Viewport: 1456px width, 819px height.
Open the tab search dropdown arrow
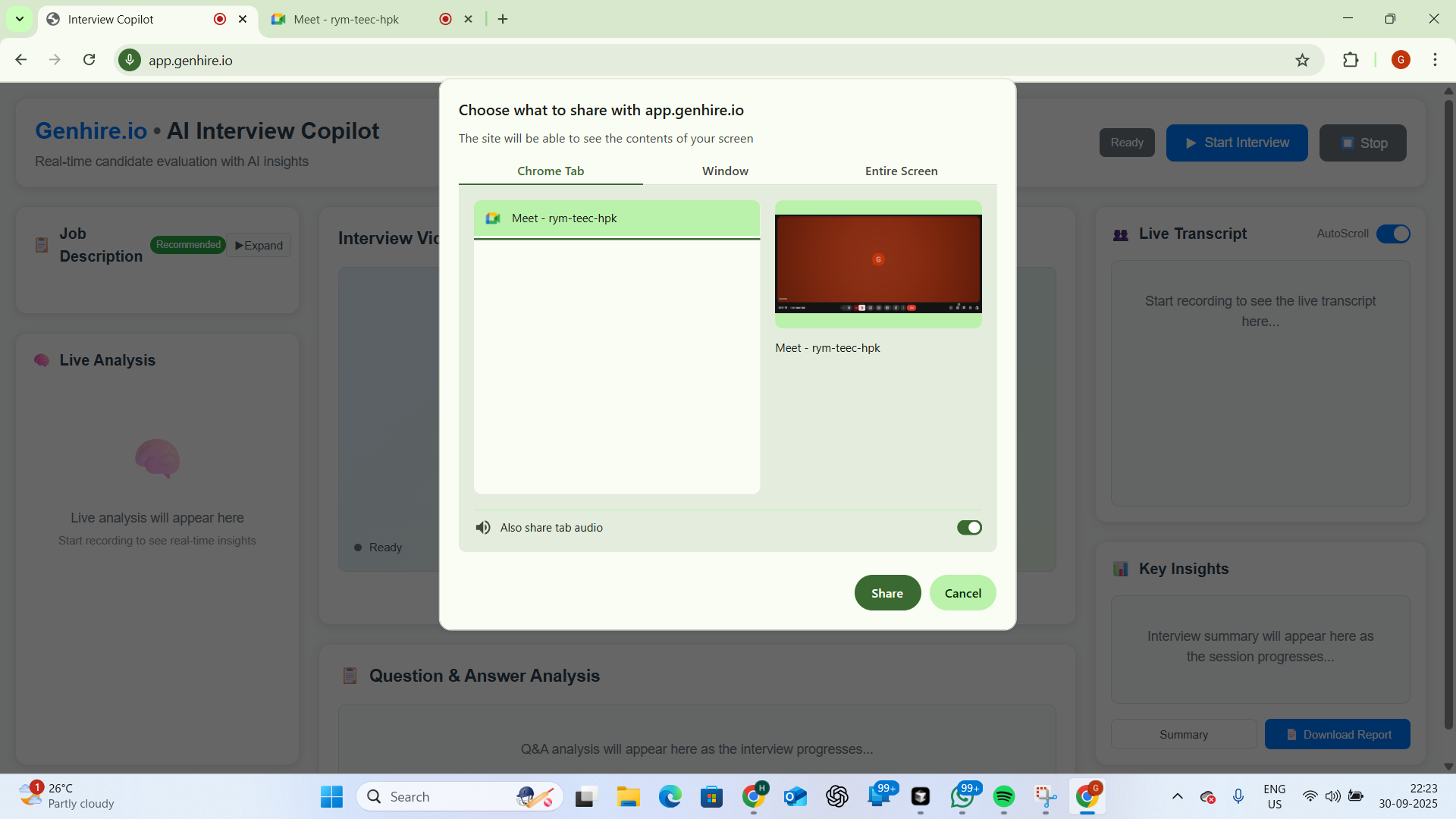point(20,19)
